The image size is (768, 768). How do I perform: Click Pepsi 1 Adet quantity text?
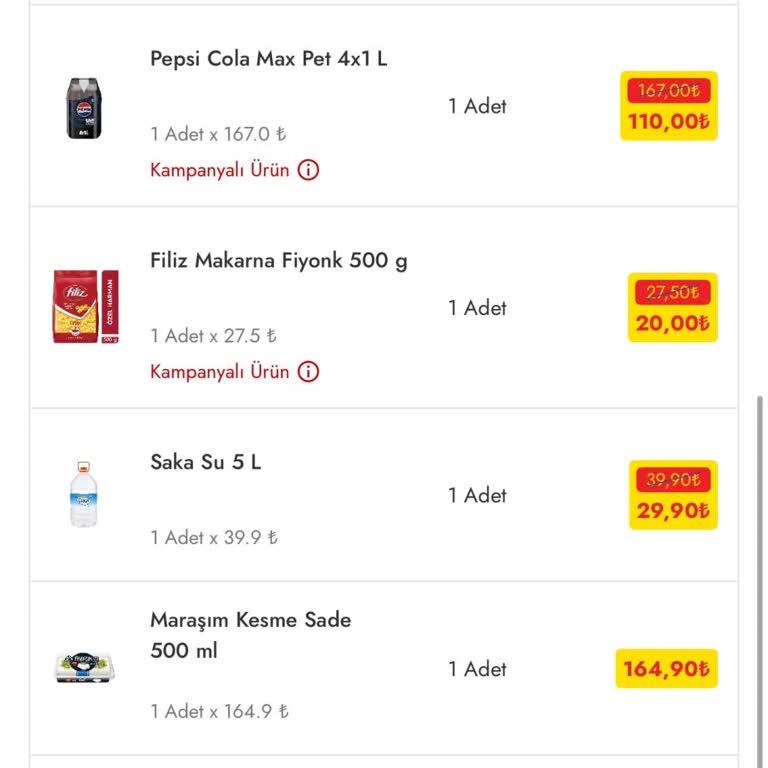[x=477, y=106]
